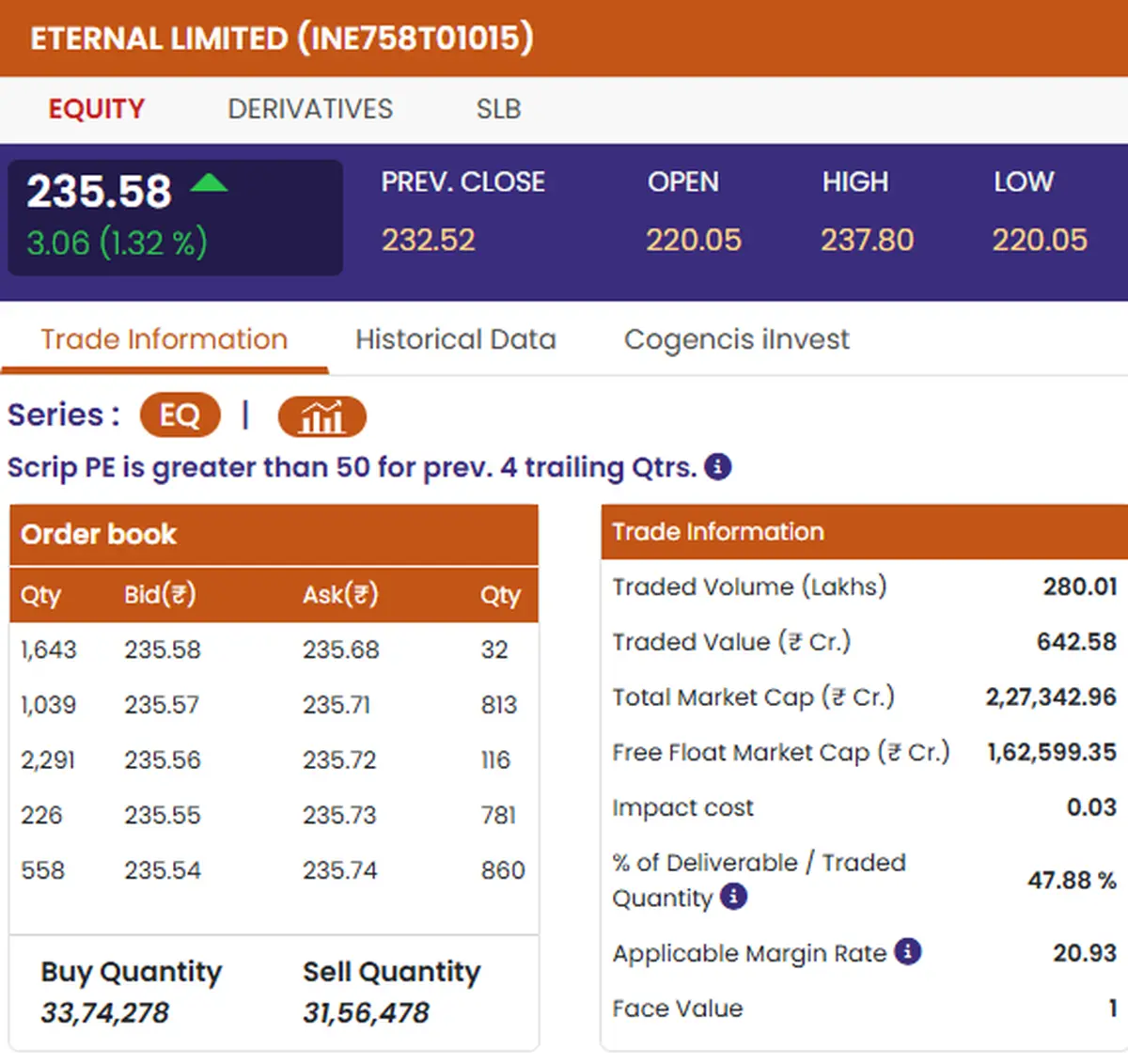The width and height of the screenshot is (1128, 1064).
Task: Click ask quantity 781
Action: click(498, 815)
